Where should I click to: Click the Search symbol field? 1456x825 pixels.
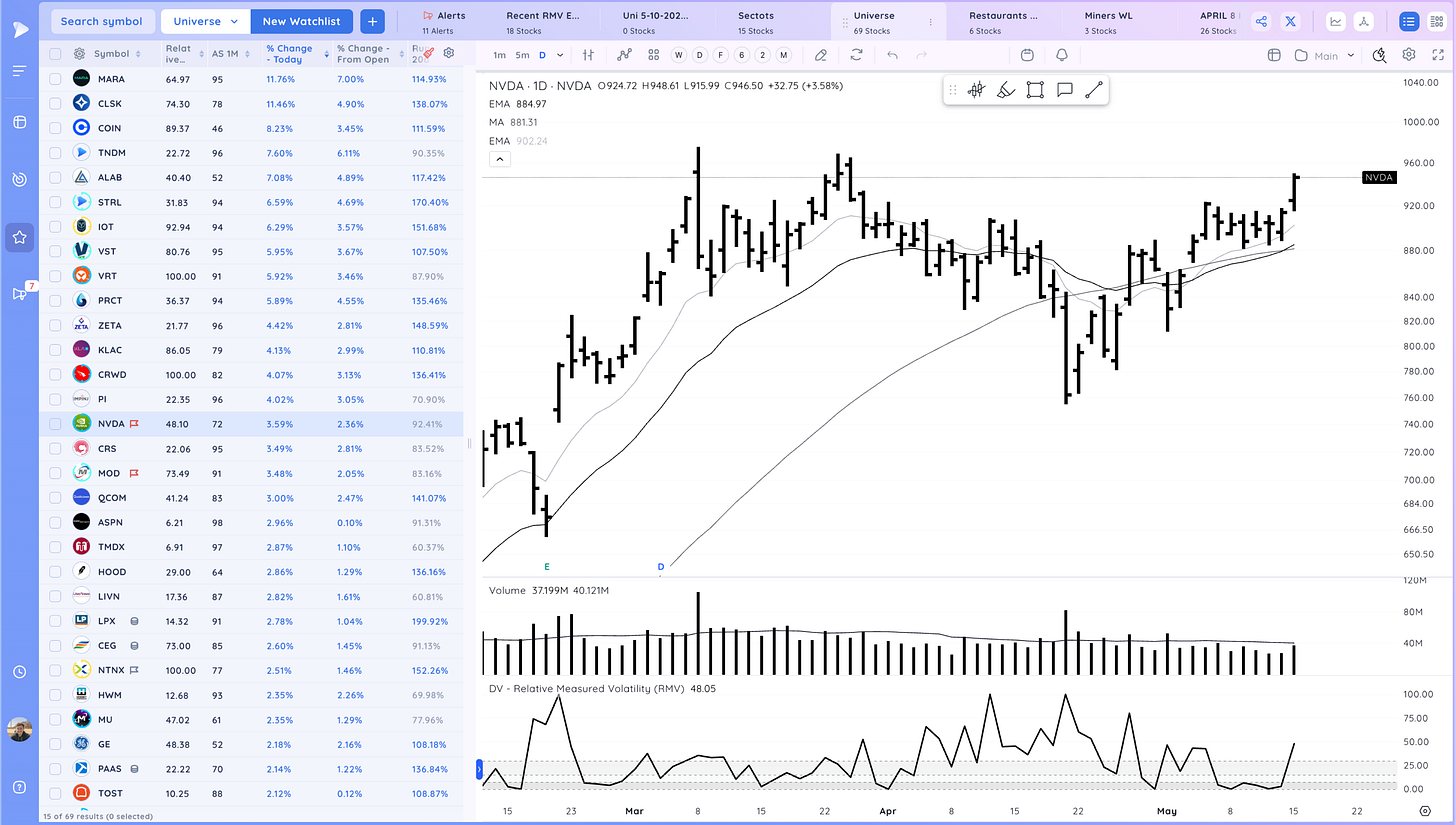[x=102, y=21]
